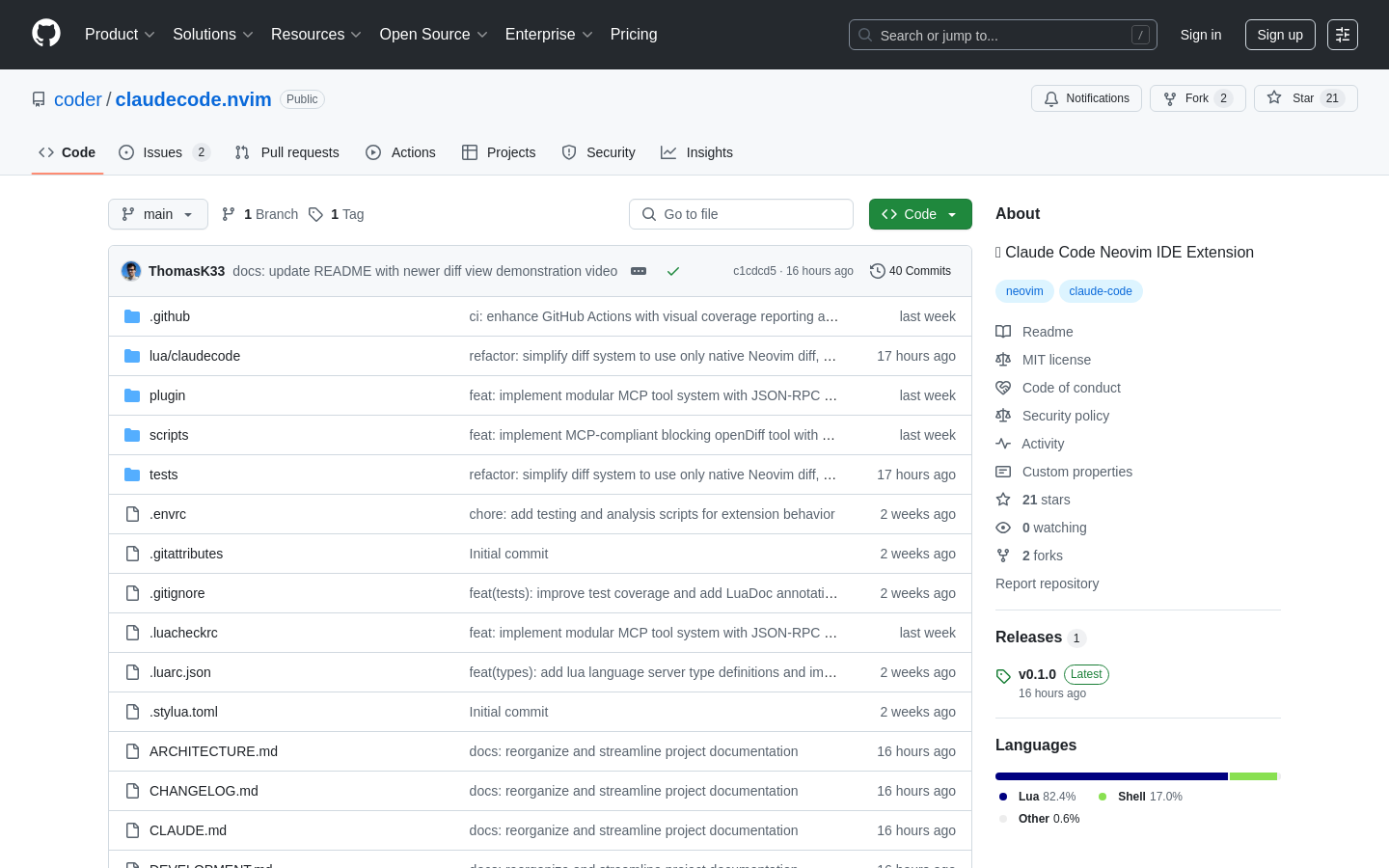The width and height of the screenshot is (1389, 868).
Task: Click the forks icon in About
Action: click(x=1003, y=556)
